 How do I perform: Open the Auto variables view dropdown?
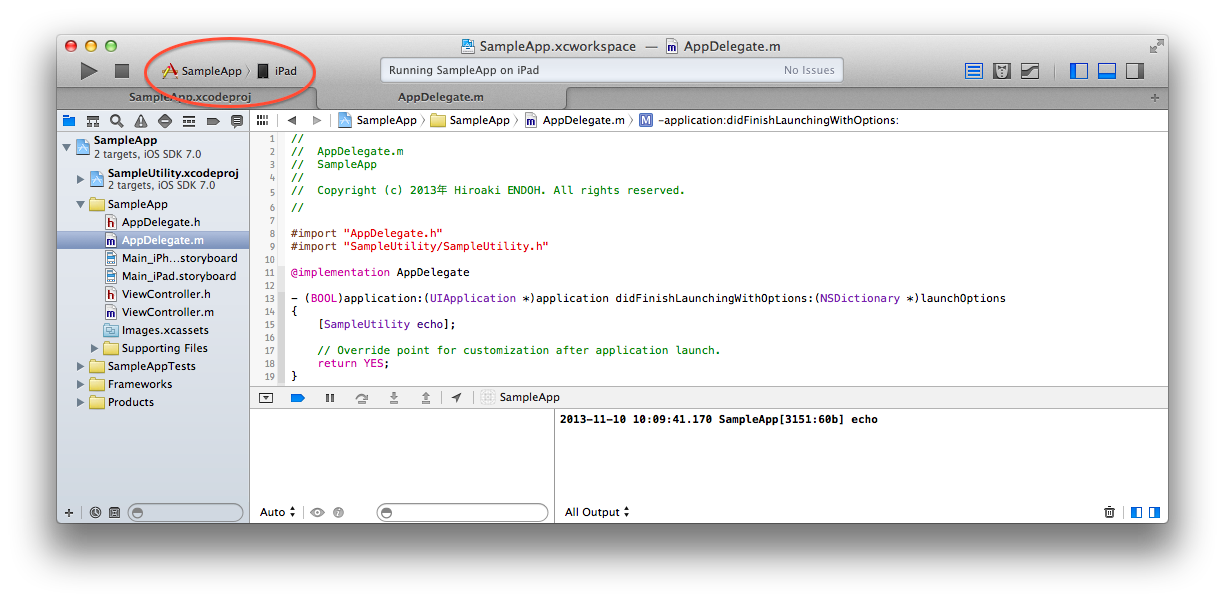coord(278,512)
